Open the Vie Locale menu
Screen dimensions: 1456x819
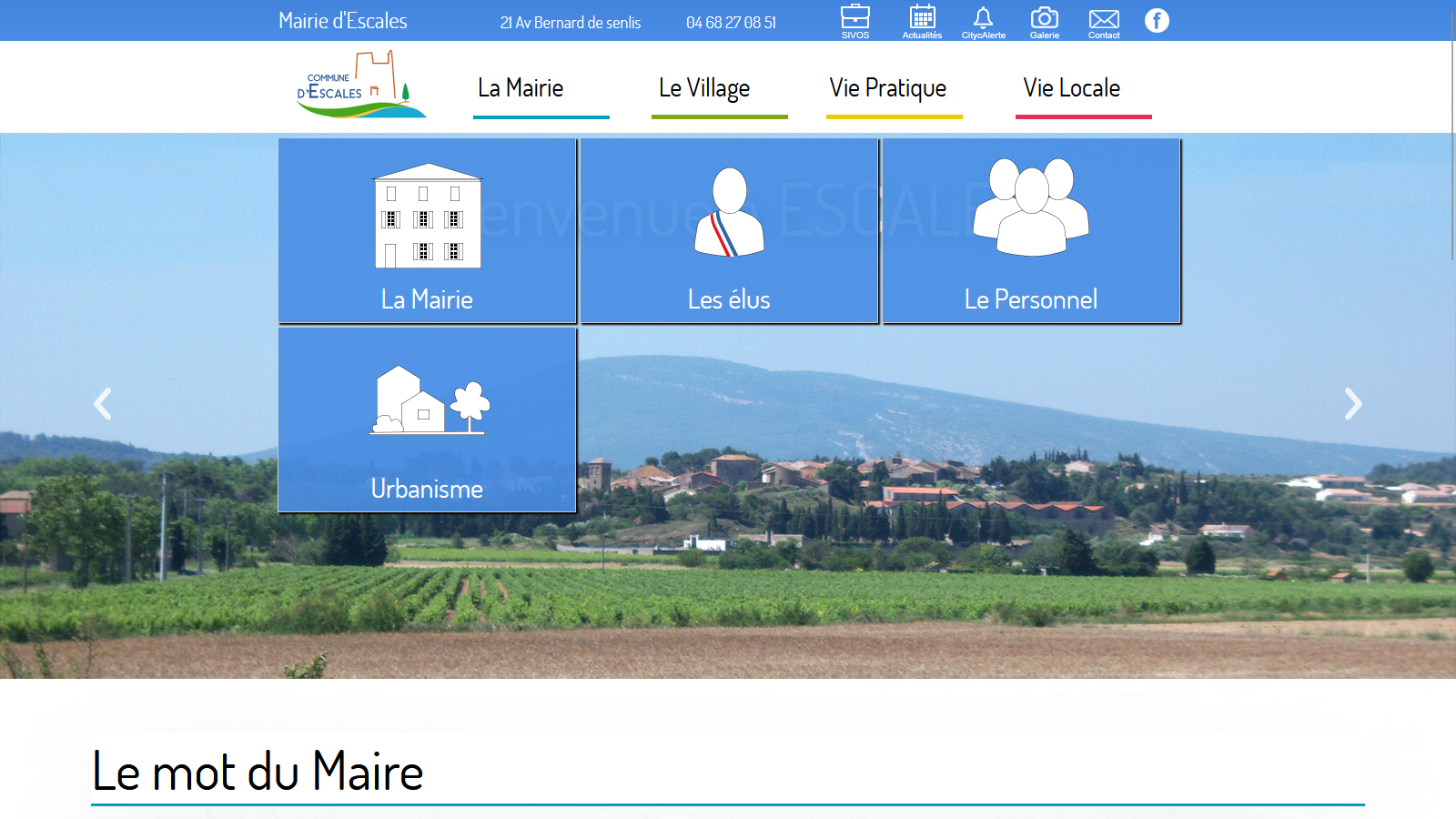1072,88
